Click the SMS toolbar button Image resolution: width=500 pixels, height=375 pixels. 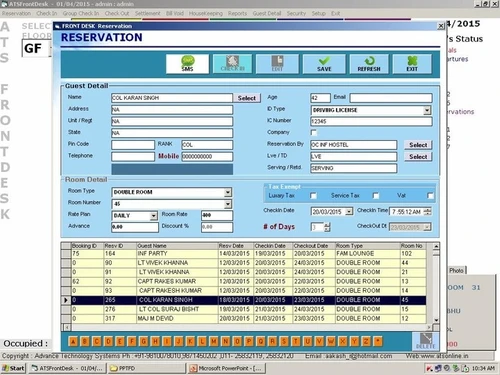(x=187, y=64)
